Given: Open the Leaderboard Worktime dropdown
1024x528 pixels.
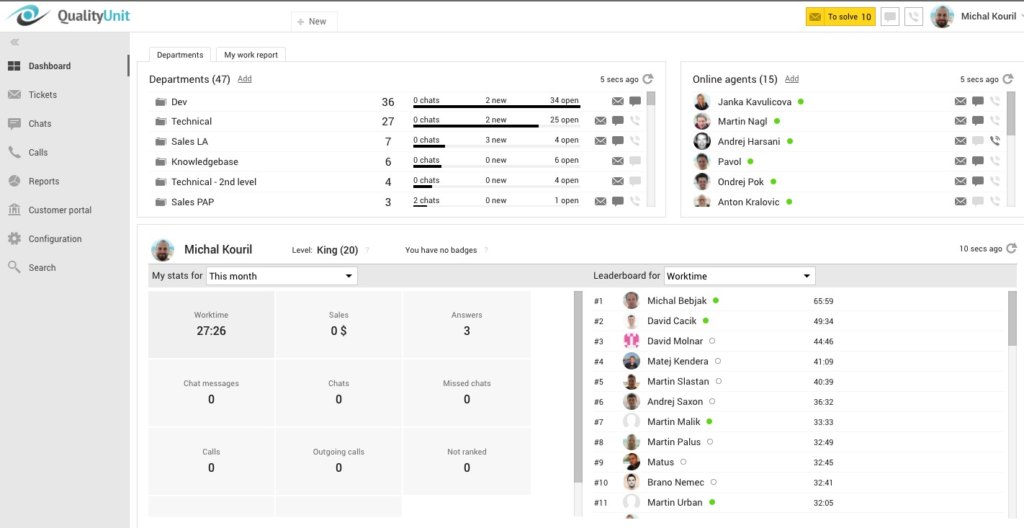Looking at the screenshot, I should point(739,276).
